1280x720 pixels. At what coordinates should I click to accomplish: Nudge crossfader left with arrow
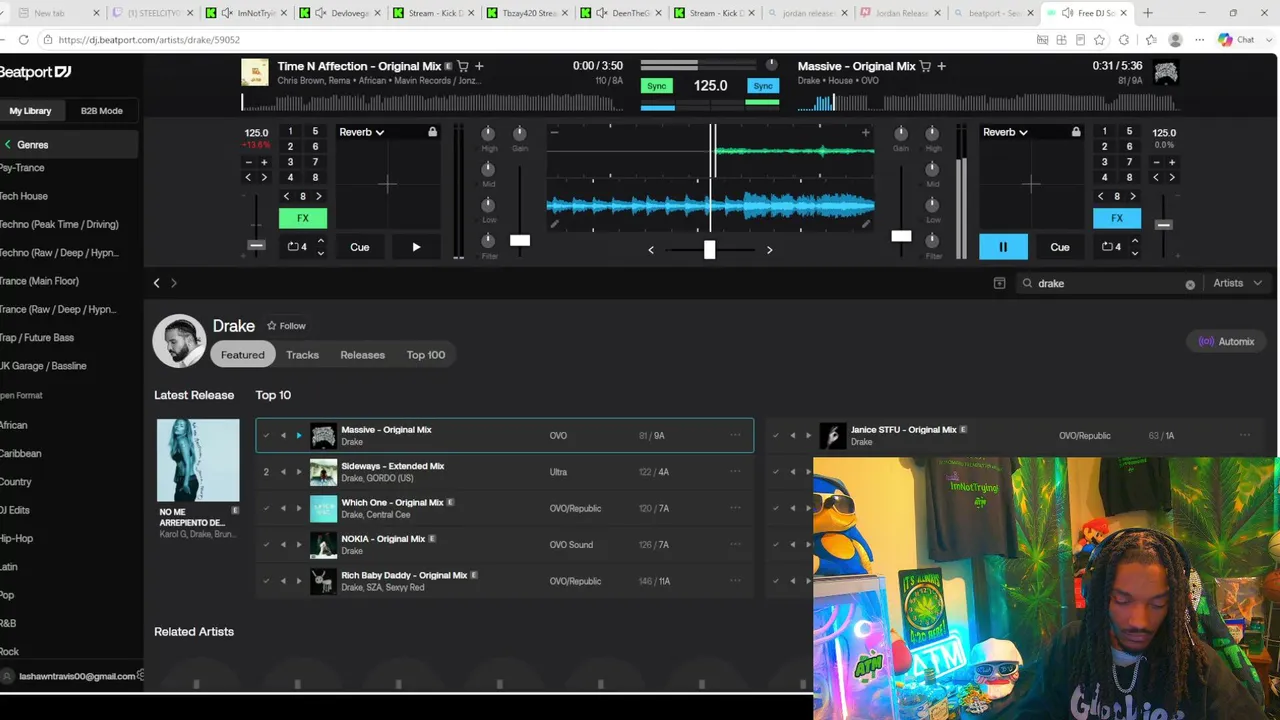point(651,250)
